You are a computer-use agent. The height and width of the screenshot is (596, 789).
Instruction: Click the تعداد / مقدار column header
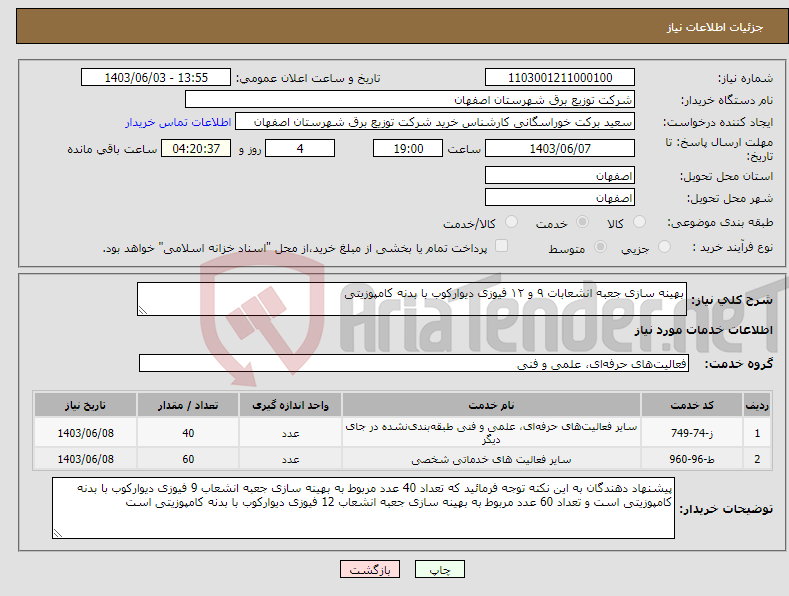point(188,405)
